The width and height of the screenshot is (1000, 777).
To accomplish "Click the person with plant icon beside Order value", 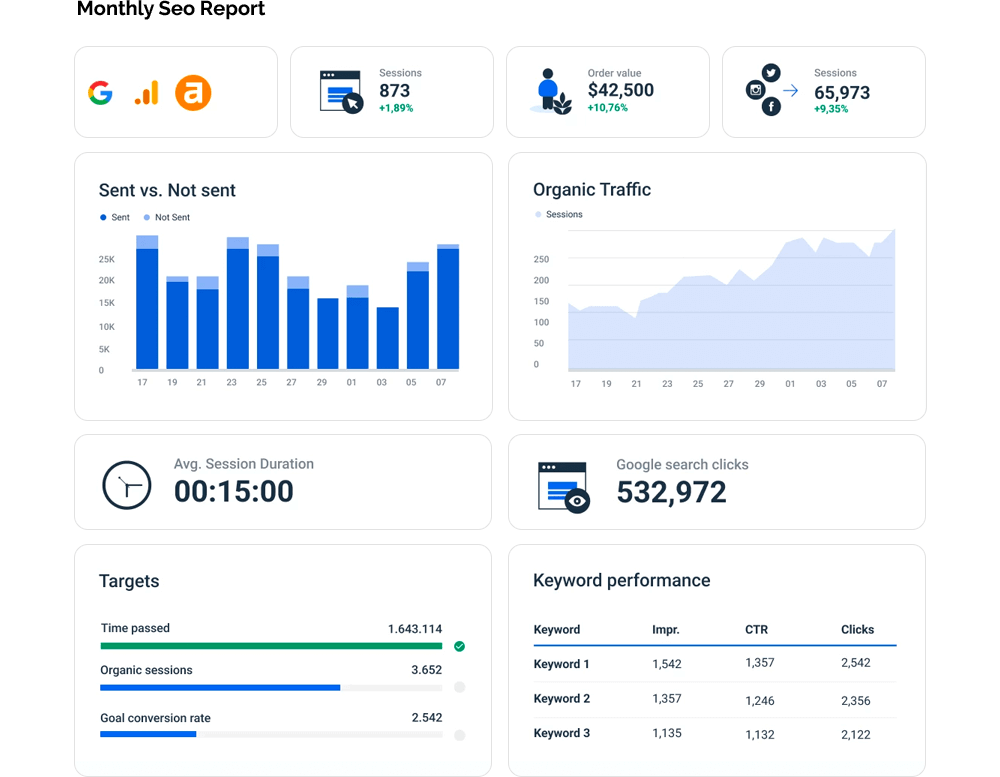I will (x=551, y=91).
